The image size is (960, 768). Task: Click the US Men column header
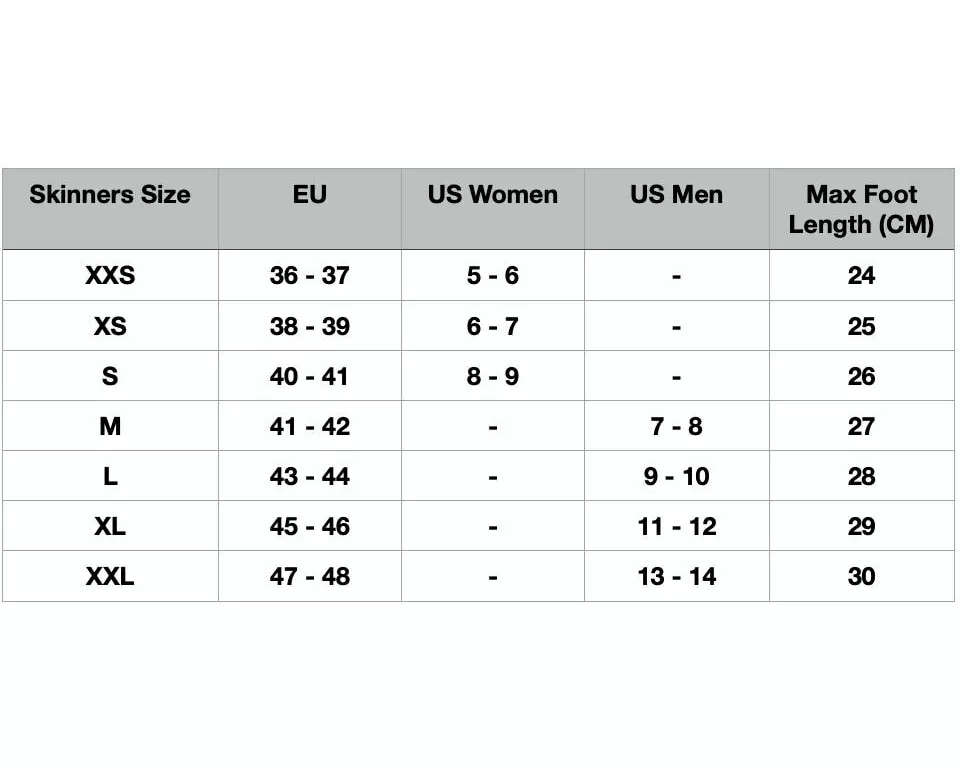(677, 195)
